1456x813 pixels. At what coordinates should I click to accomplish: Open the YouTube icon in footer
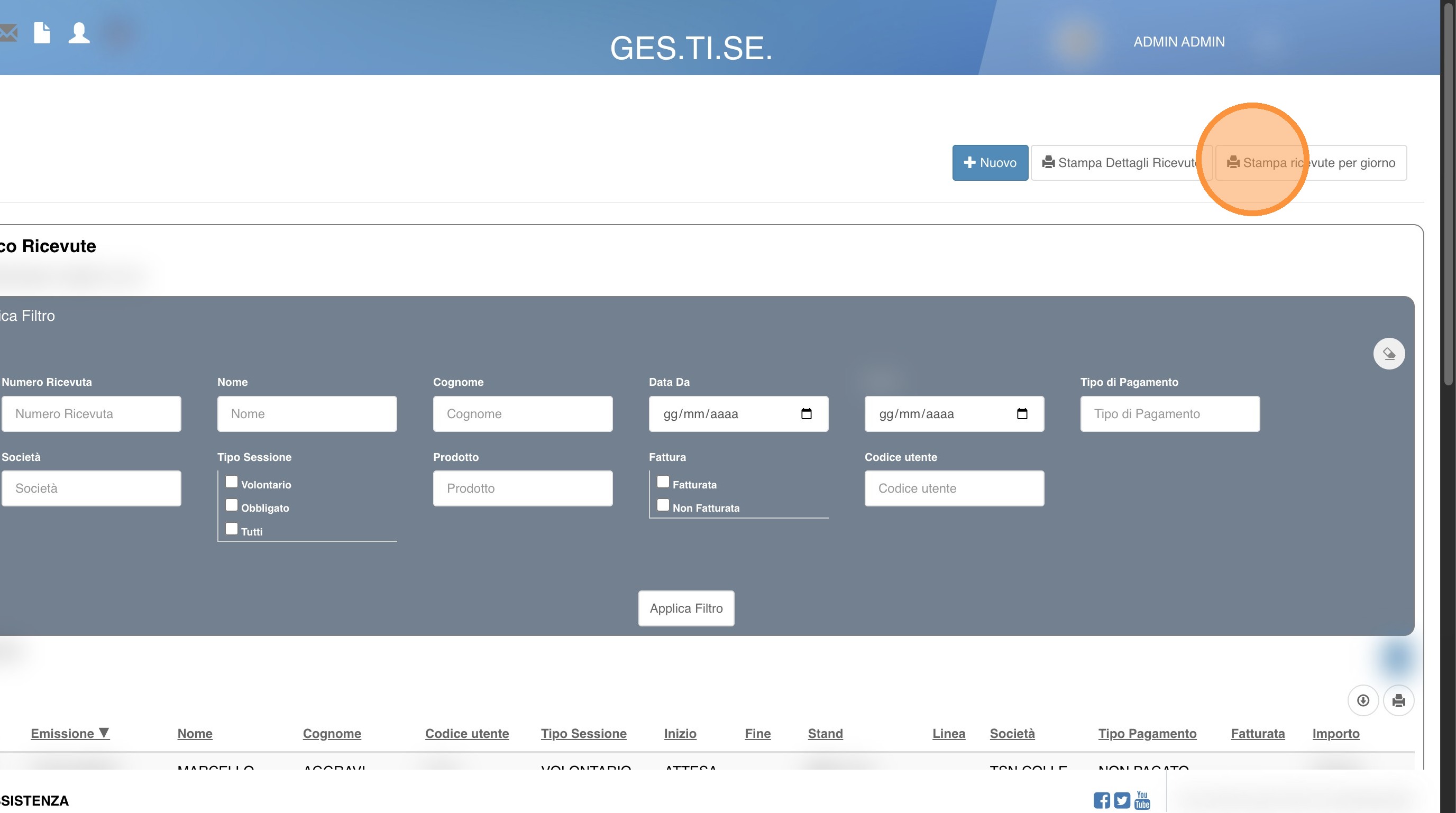click(x=1142, y=800)
